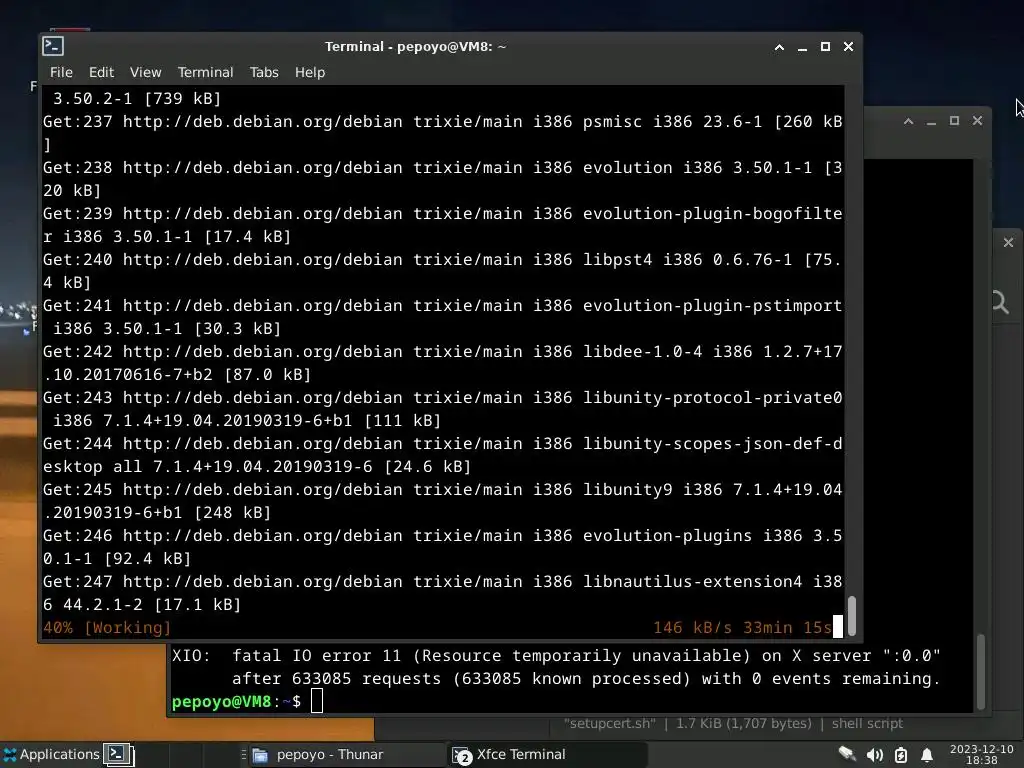Image resolution: width=1024 pixels, height=768 pixels.
Task: Click the network connection tray icon
Action: [x=847, y=755]
